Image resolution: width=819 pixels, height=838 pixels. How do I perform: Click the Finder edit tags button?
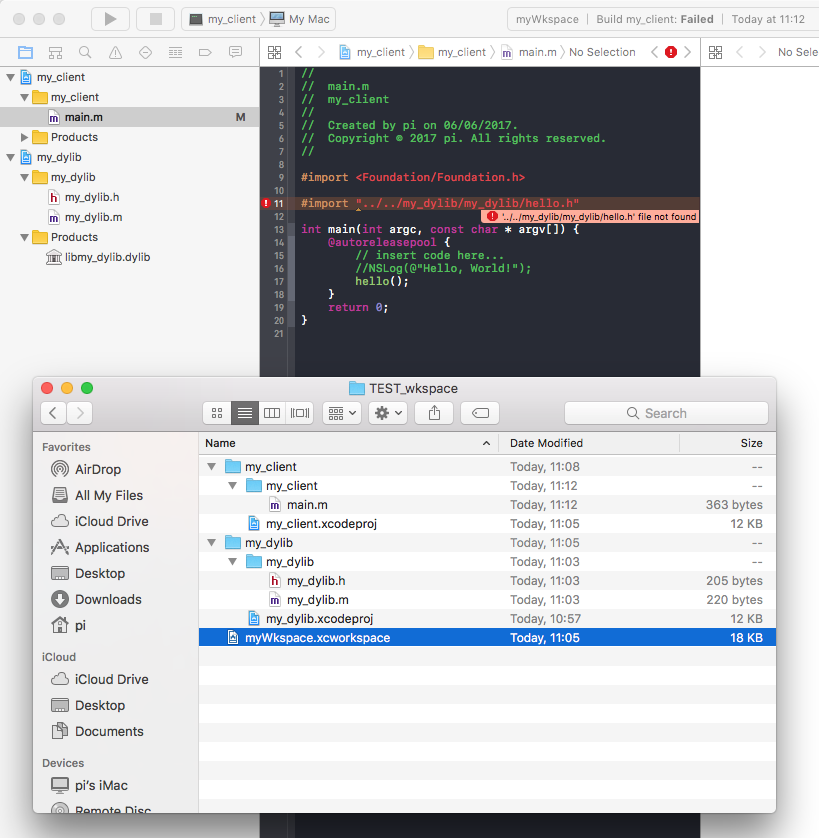480,413
